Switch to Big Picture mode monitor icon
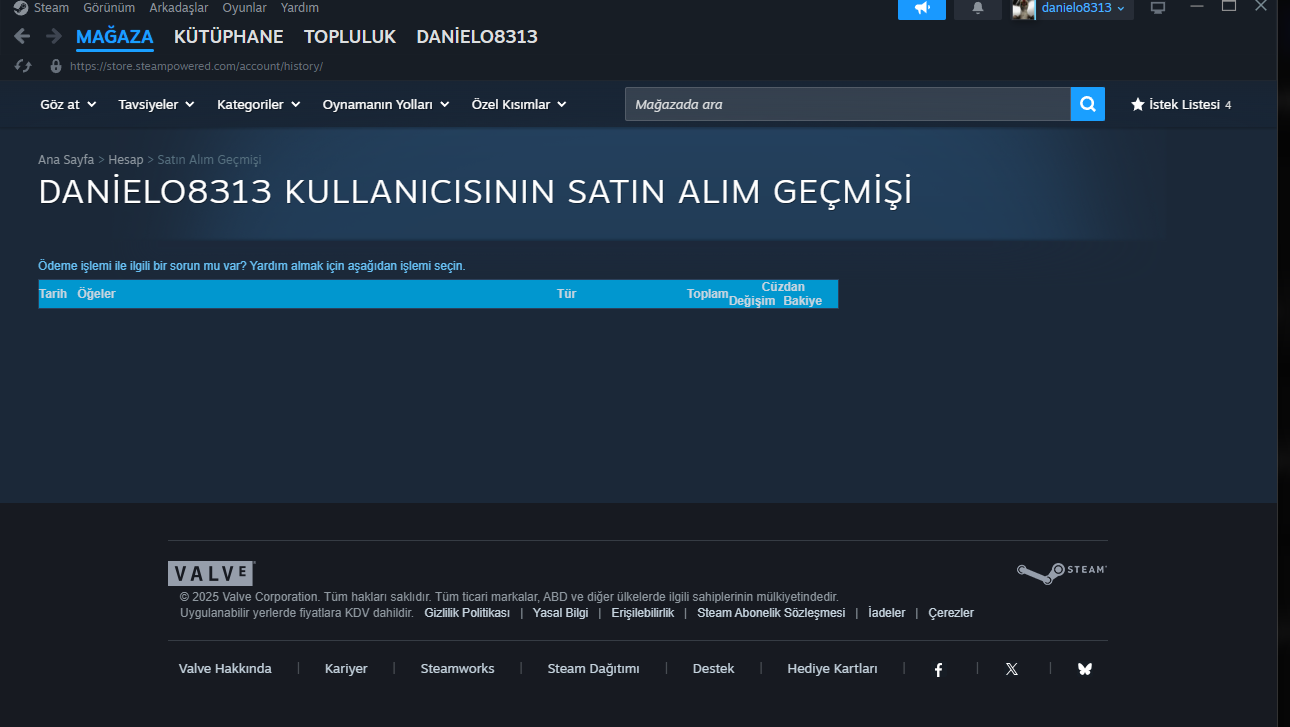 pyautogui.click(x=1158, y=8)
